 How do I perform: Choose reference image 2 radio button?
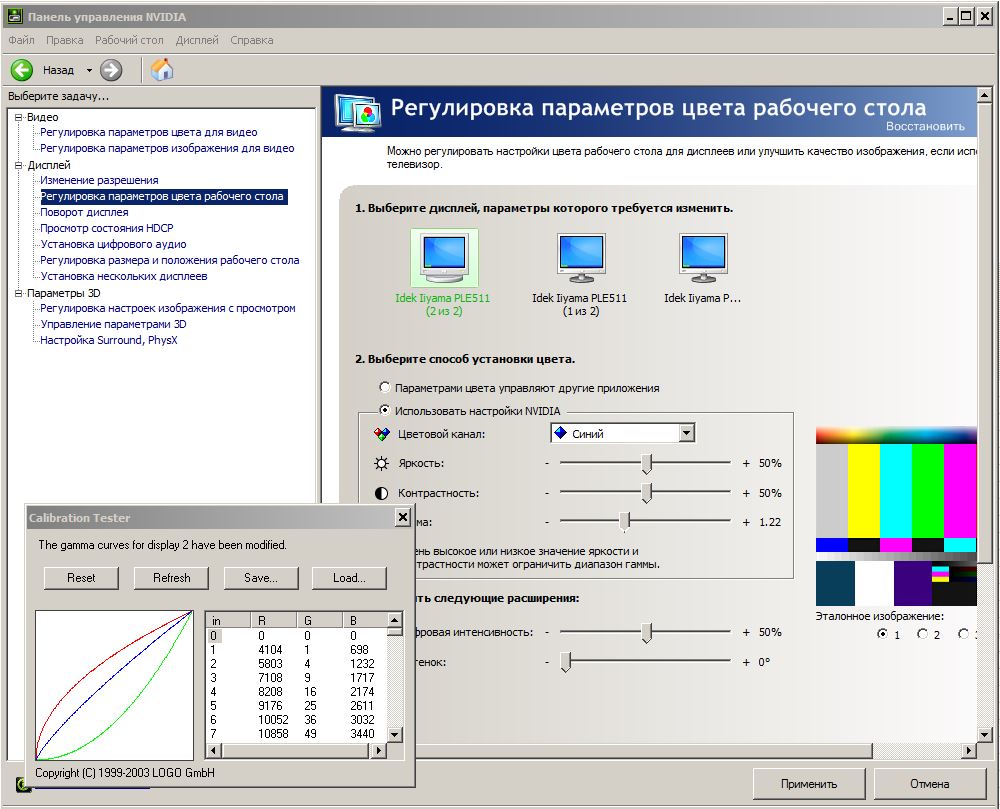click(922, 634)
